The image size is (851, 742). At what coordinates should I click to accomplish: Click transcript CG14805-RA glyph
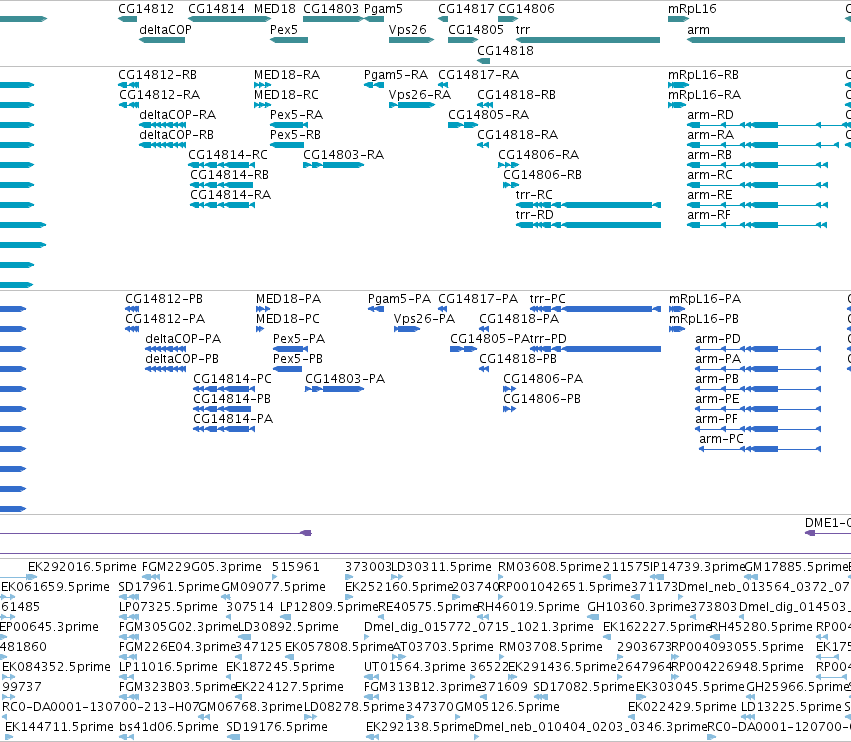[462, 125]
